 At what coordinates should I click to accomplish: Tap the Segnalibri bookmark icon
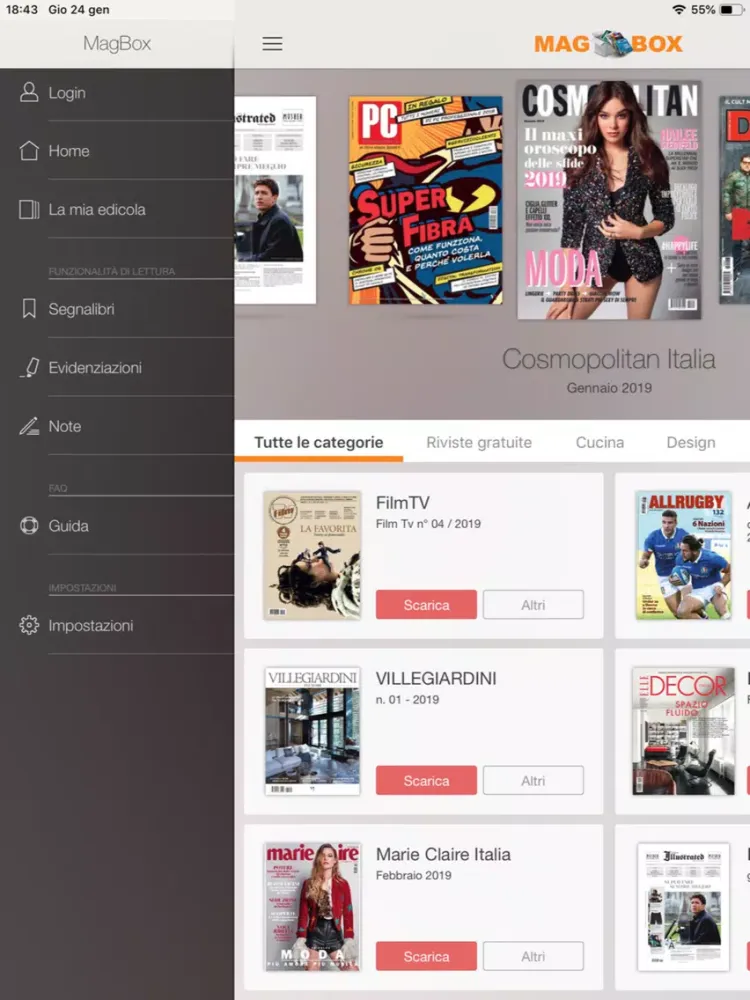click(x=29, y=309)
